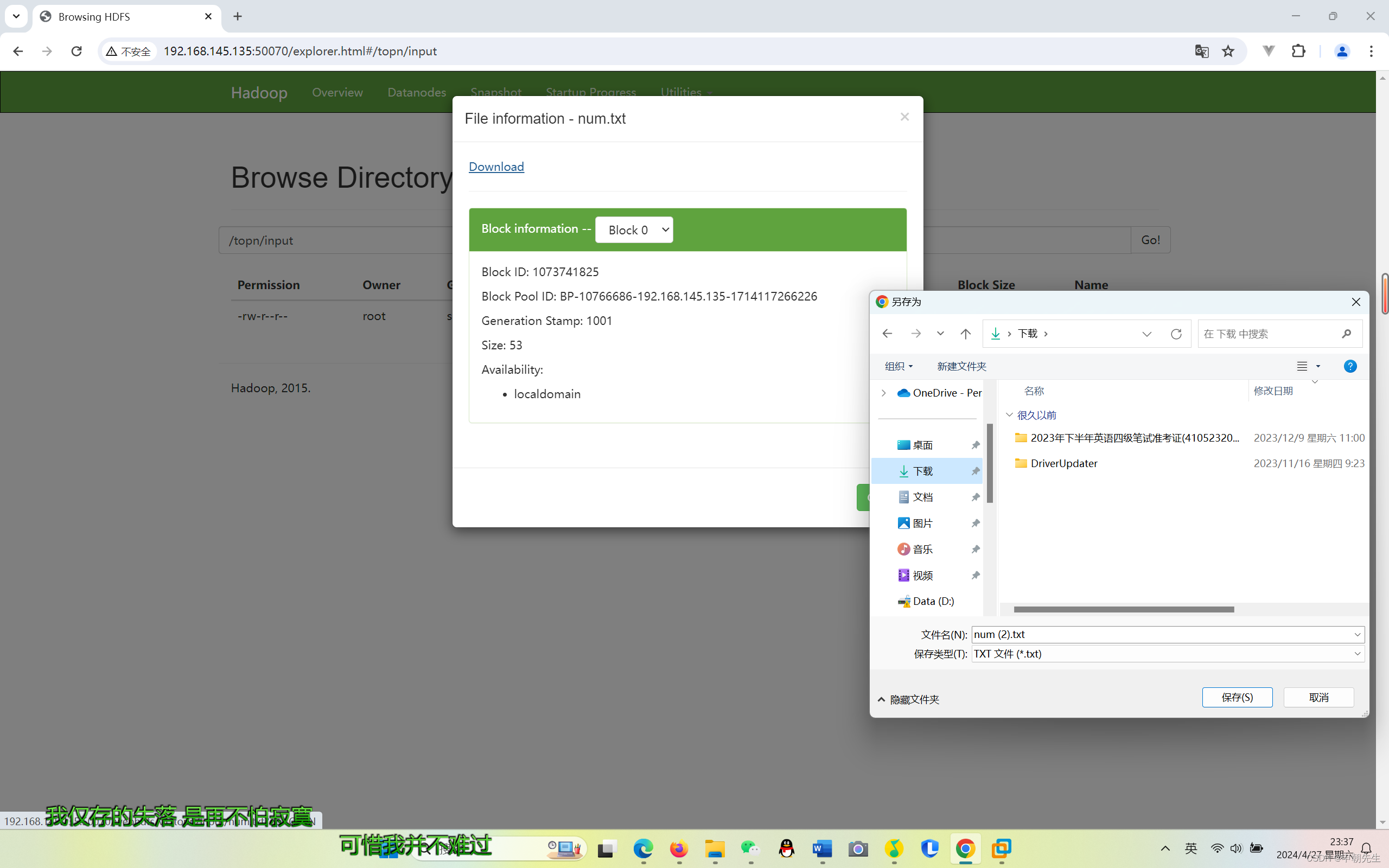1389x868 pixels.
Task: Change the view layout icon in file dialog
Action: coord(1302,366)
